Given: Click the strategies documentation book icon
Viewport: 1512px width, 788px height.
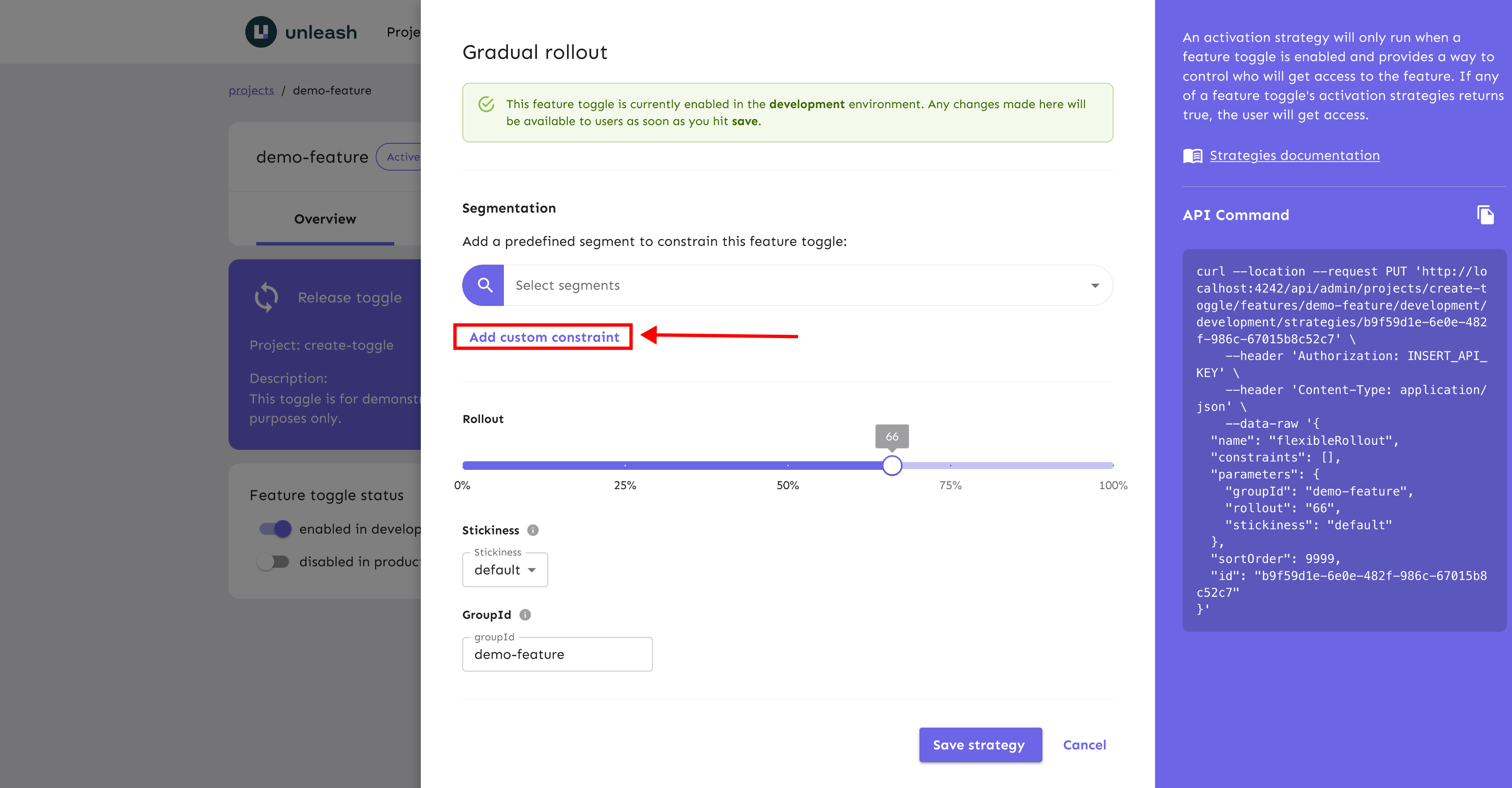Looking at the screenshot, I should [1192, 155].
